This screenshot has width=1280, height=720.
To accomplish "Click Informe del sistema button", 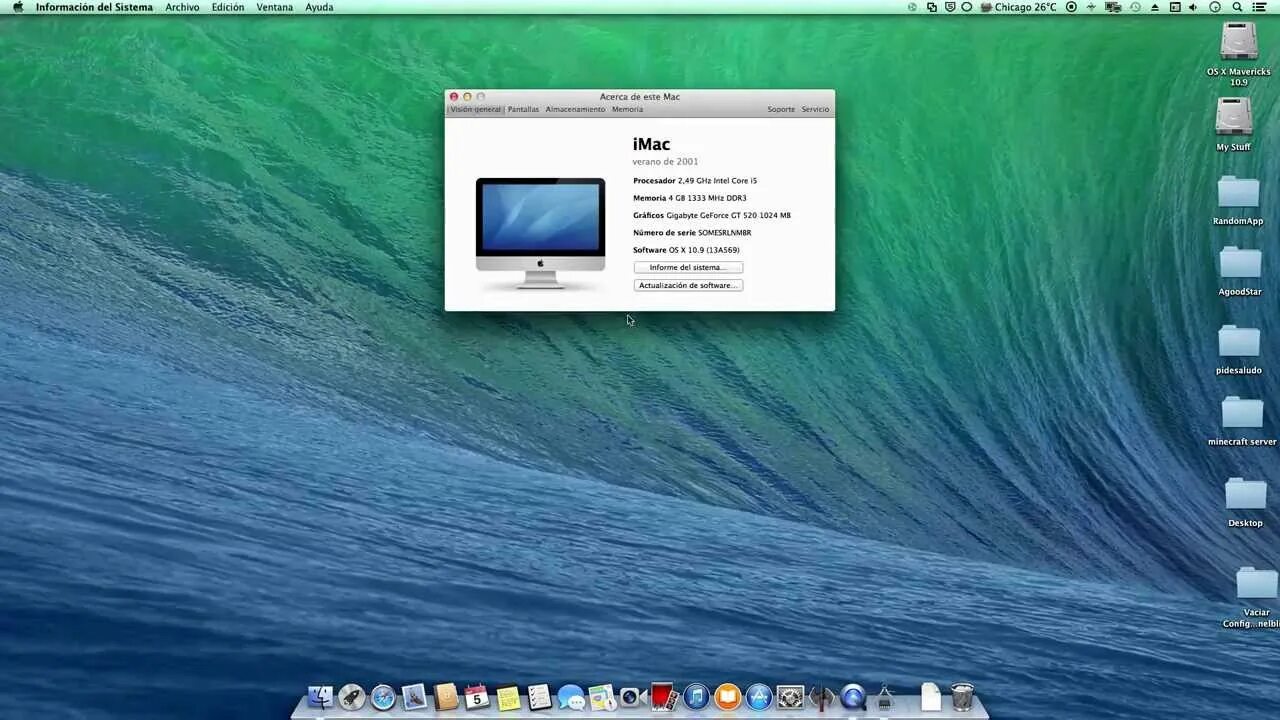I will pyautogui.click(x=688, y=267).
